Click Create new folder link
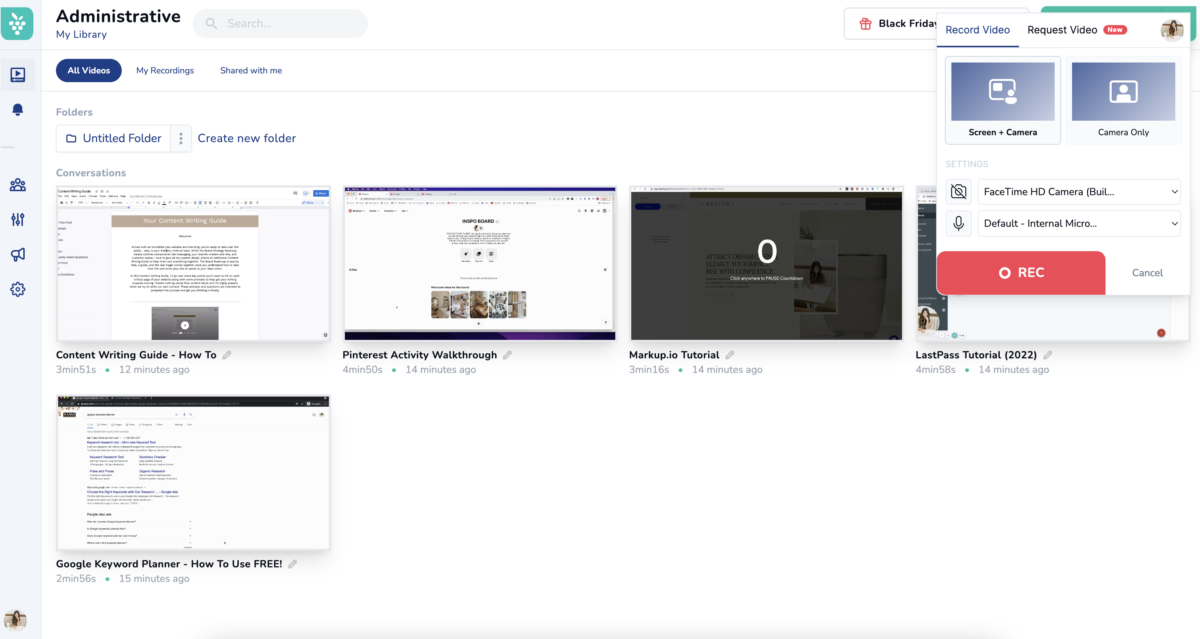 click(x=247, y=138)
